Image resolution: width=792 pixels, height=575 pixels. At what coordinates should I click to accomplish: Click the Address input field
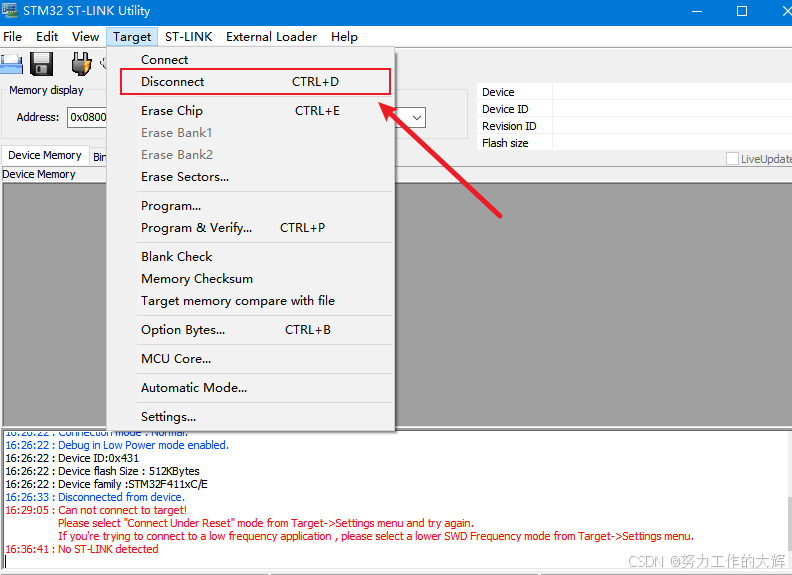87,117
